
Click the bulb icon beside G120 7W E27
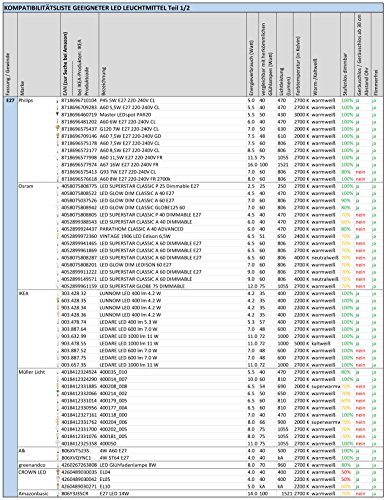57,128
